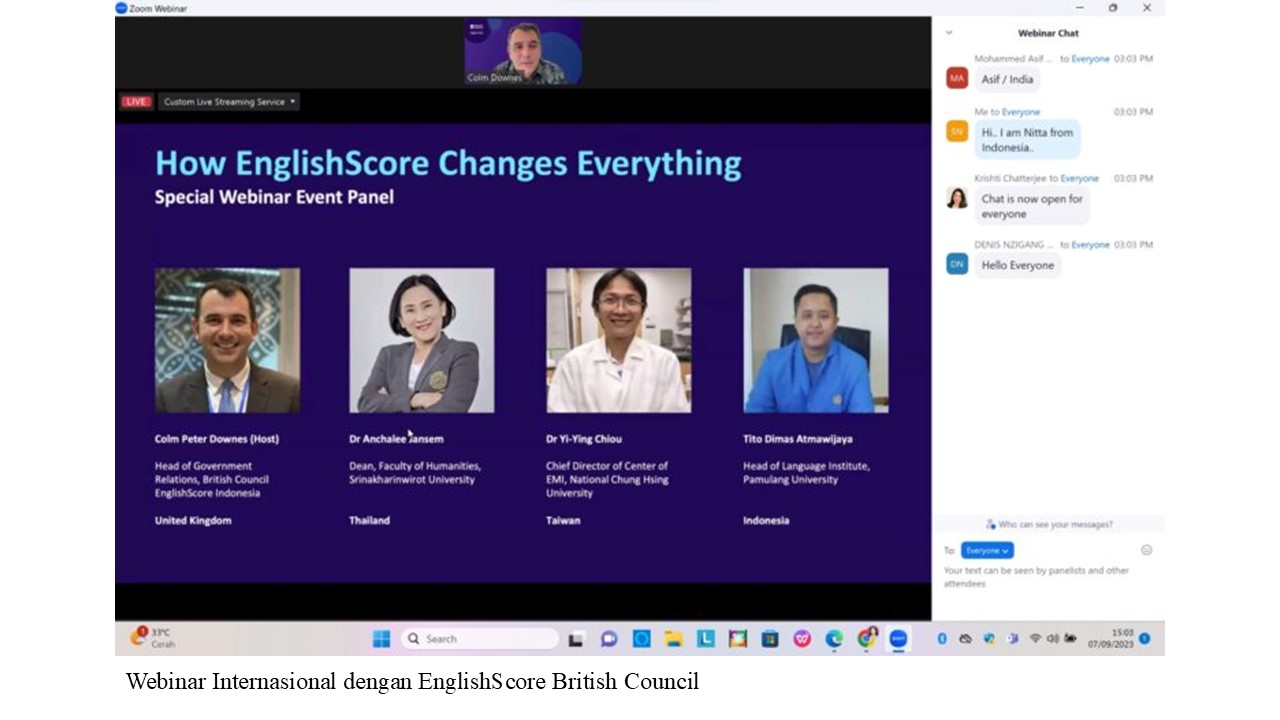The width and height of the screenshot is (1280, 720).
Task: Click the 'How EnglishScore Changes Everything' slide title
Action: click(x=448, y=163)
